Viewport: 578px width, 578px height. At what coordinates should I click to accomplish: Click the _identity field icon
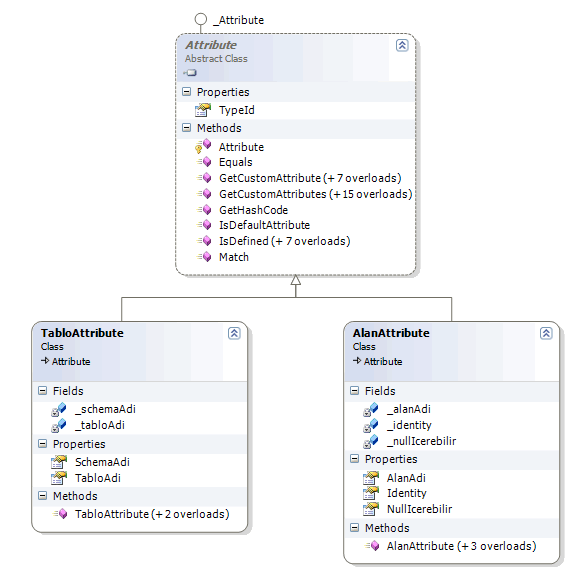[370, 425]
